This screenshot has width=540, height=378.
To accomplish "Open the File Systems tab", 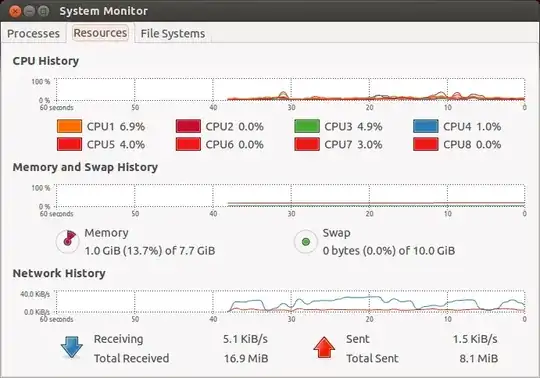I will [x=173, y=33].
